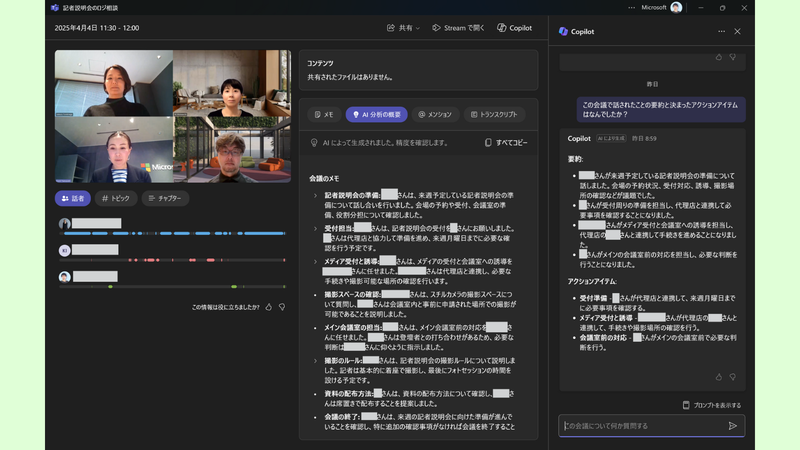Toggle the Copilot button in header
This screenshot has height=450, width=800.
tap(514, 28)
